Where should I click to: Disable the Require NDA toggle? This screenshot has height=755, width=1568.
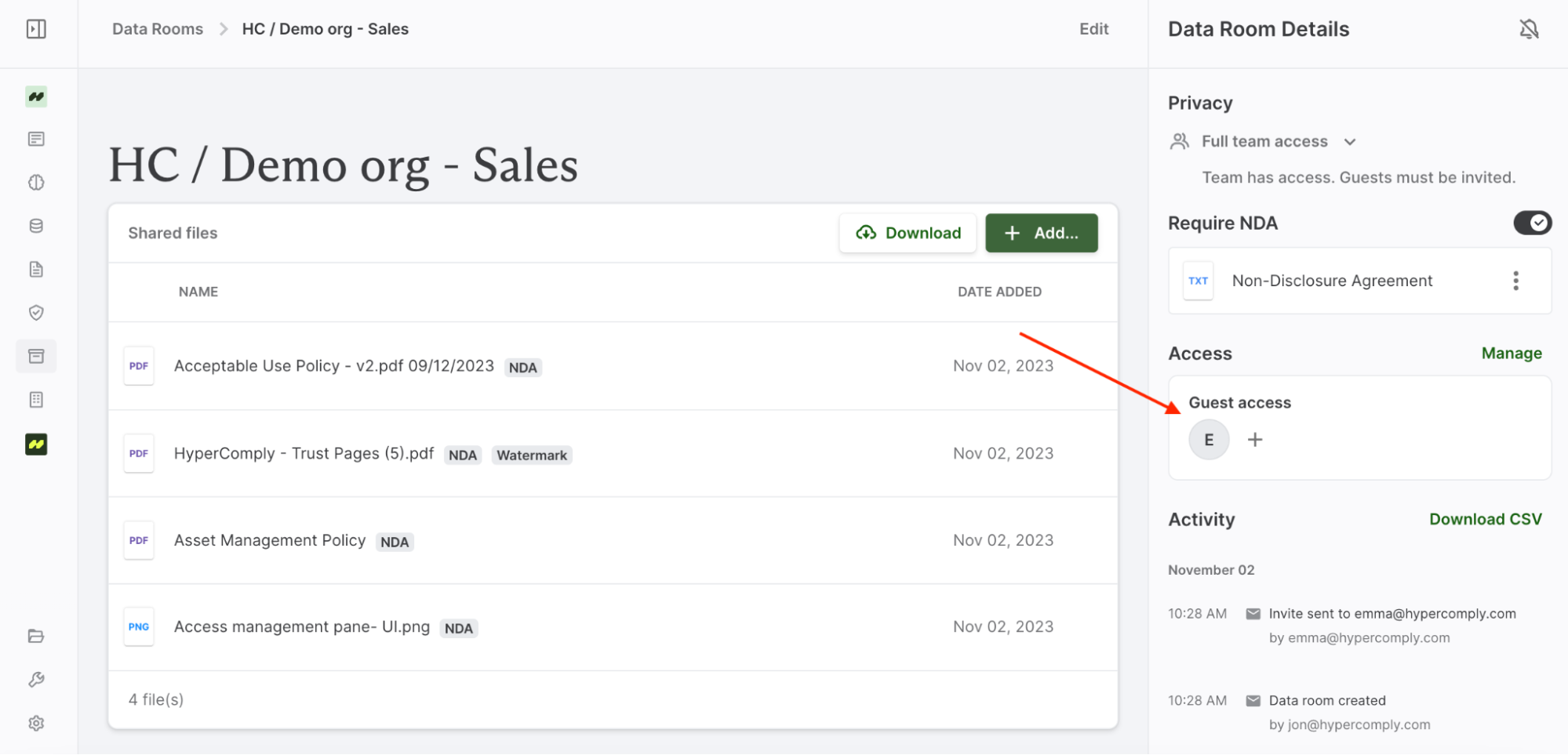(x=1532, y=223)
